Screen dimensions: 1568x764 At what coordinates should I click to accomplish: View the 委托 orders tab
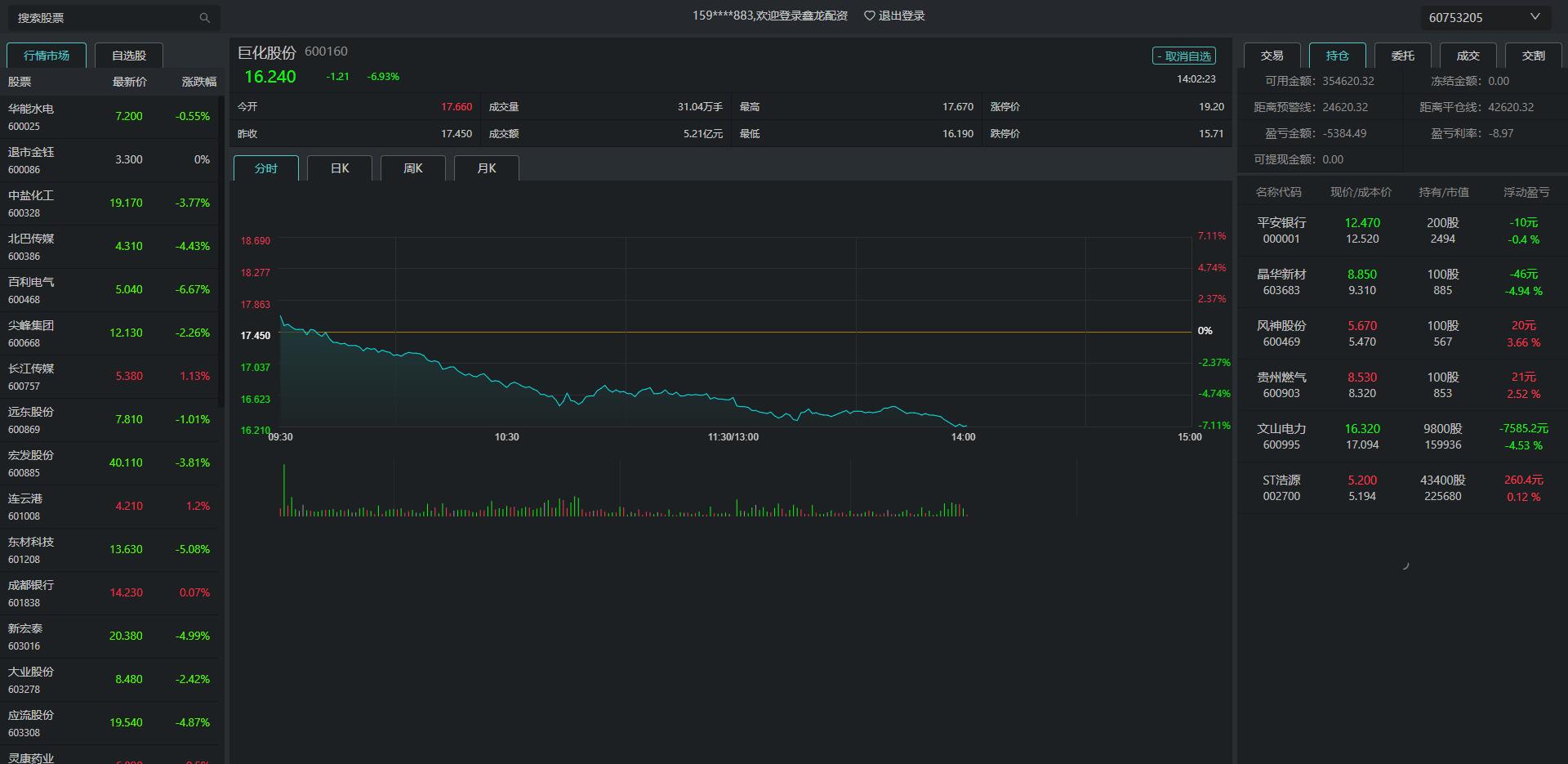[1402, 56]
